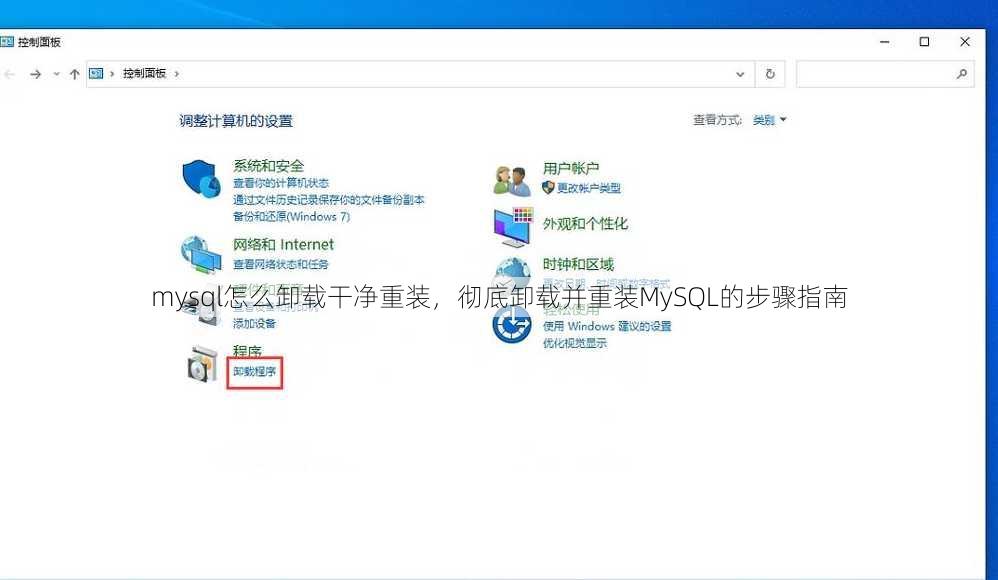Click the 外观和个性化 monitor icon
Viewport: 998px width, 580px height.
point(513,227)
